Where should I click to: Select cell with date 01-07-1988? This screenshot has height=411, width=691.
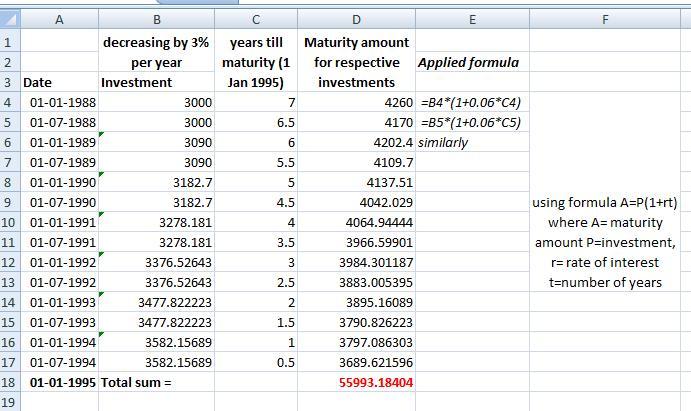(x=59, y=122)
